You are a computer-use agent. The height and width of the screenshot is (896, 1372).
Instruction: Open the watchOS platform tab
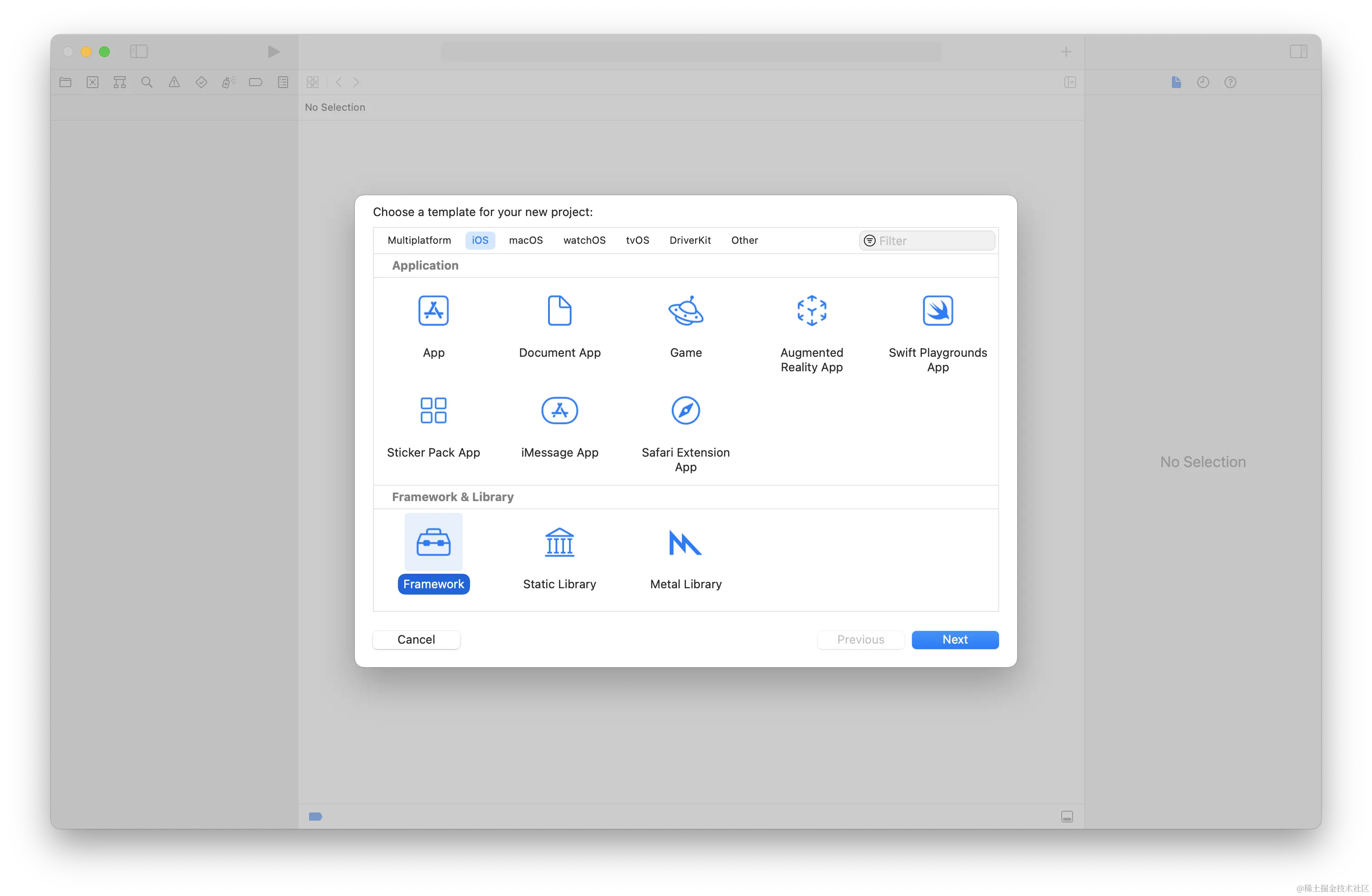pyautogui.click(x=584, y=241)
